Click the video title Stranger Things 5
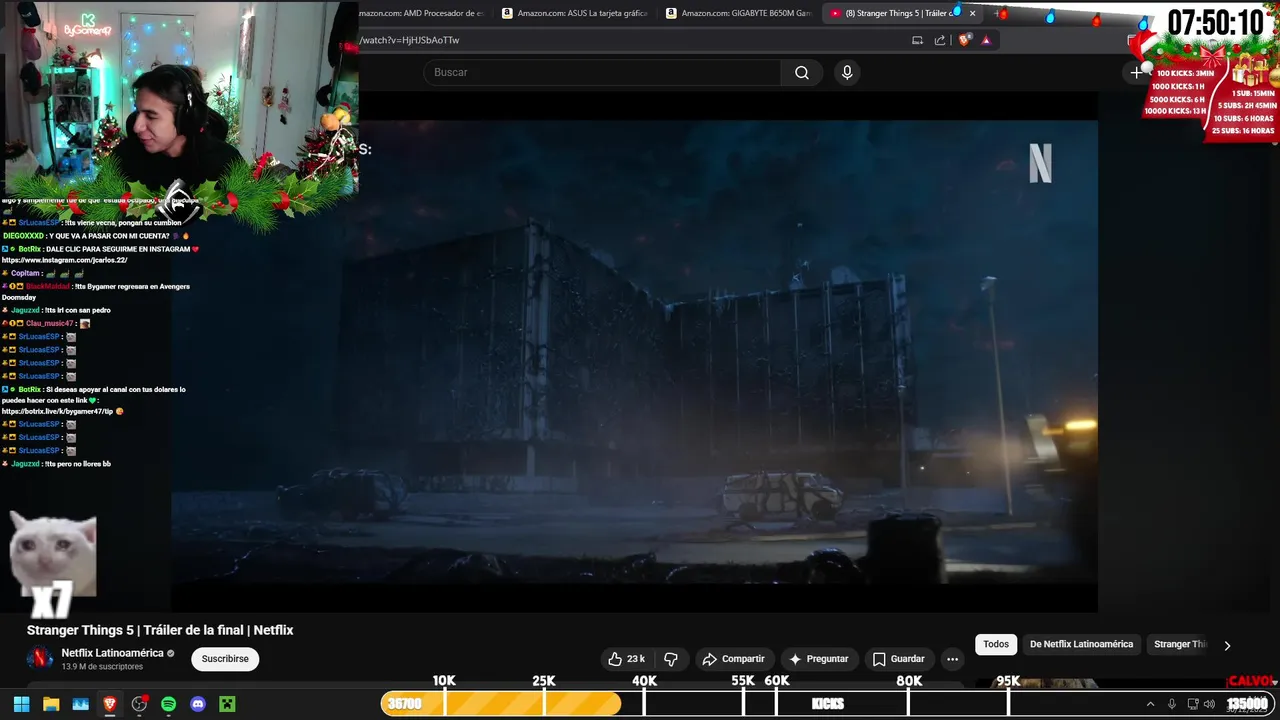The width and height of the screenshot is (1280, 720). 160,630
